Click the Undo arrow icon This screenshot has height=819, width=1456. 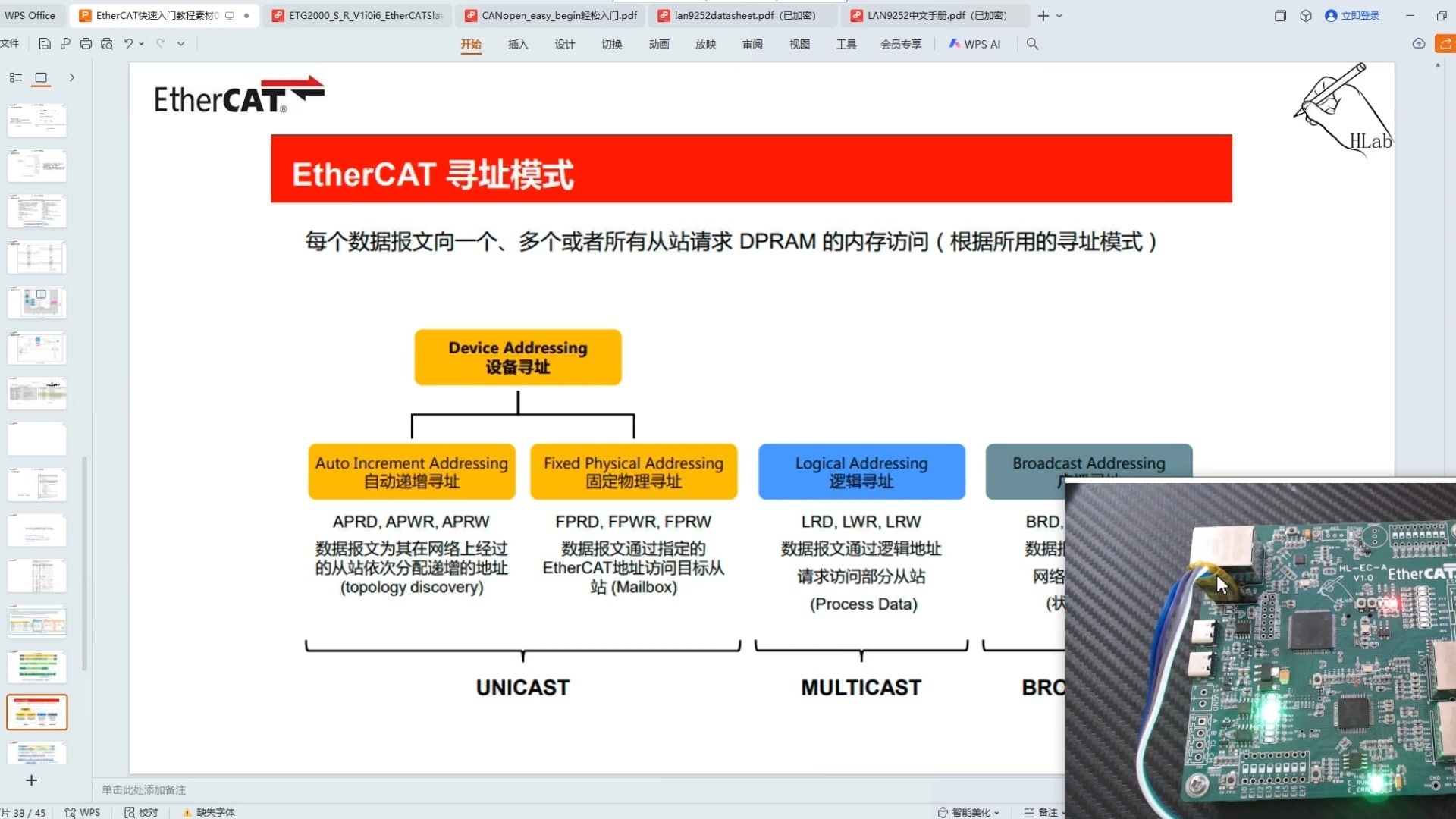click(128, 44)
